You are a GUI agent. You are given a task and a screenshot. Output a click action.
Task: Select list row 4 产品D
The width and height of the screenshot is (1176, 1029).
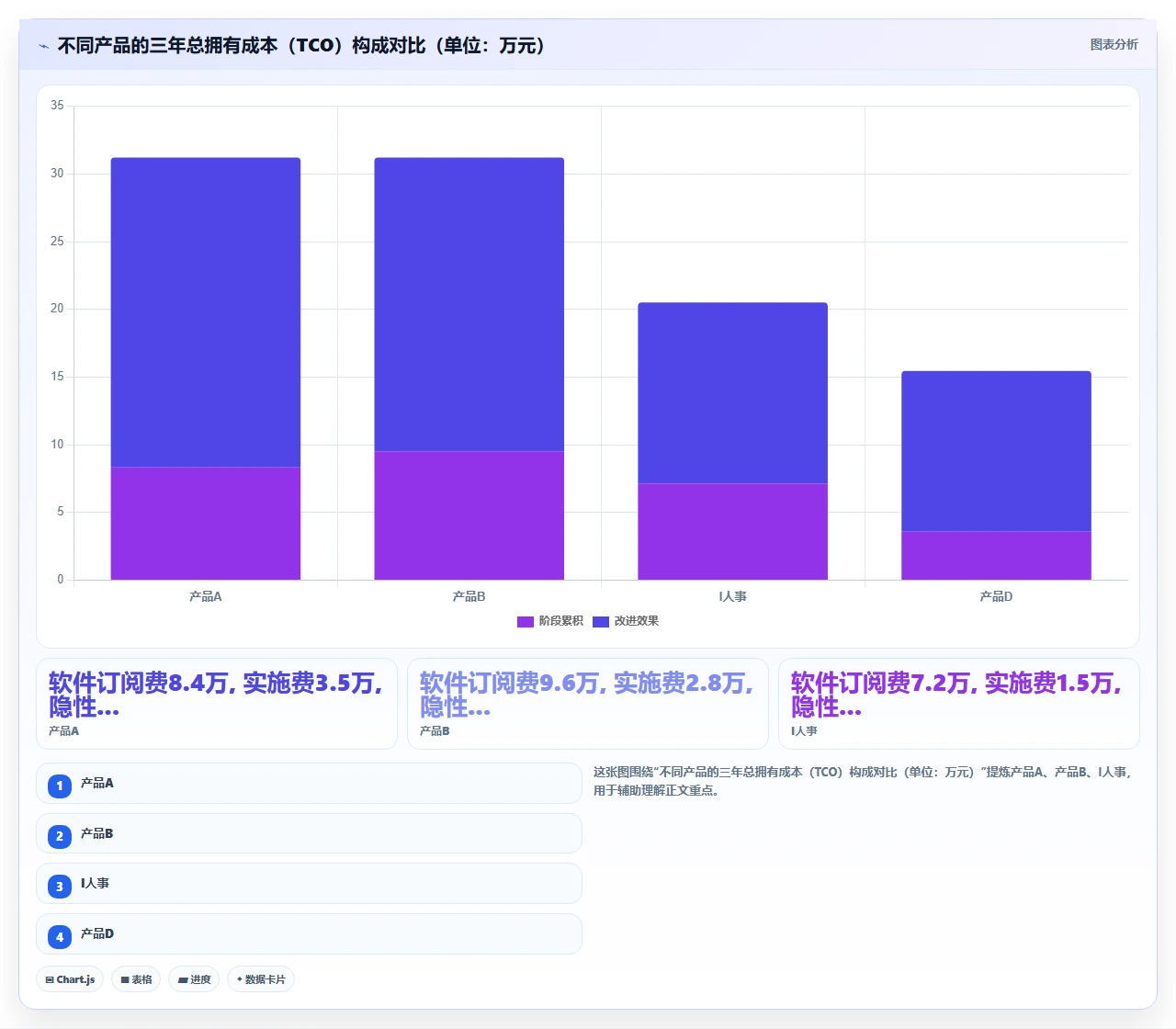309,933
